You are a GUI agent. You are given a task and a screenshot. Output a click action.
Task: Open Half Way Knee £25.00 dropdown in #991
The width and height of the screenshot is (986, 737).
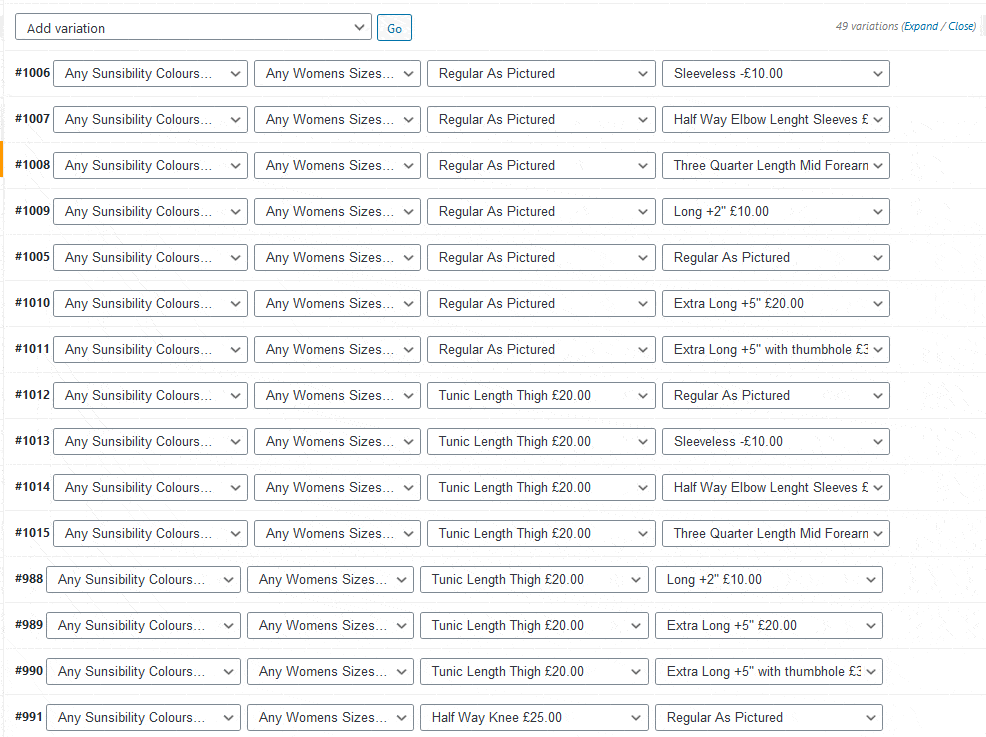point(535,717)
